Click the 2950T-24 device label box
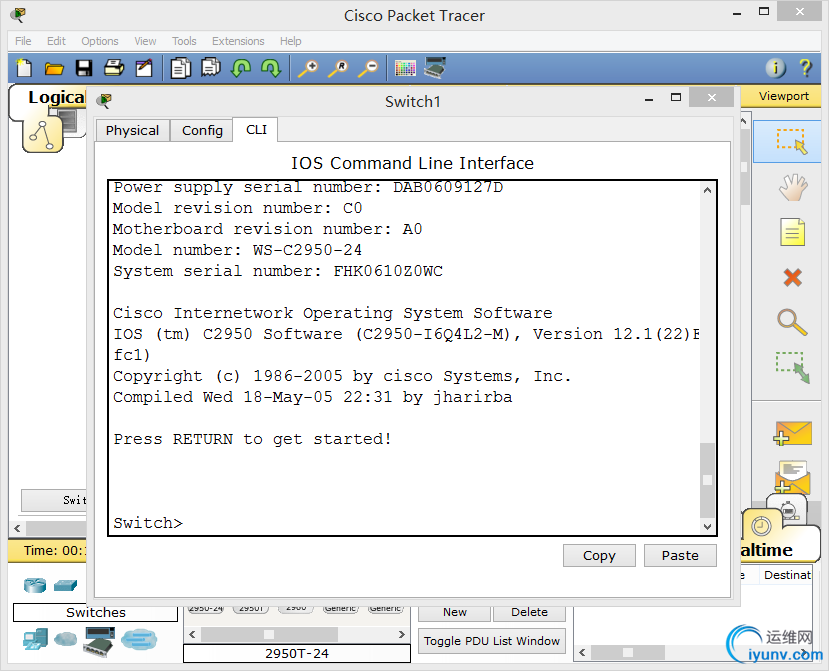This screenshot has width=829, height=671. 297,654
